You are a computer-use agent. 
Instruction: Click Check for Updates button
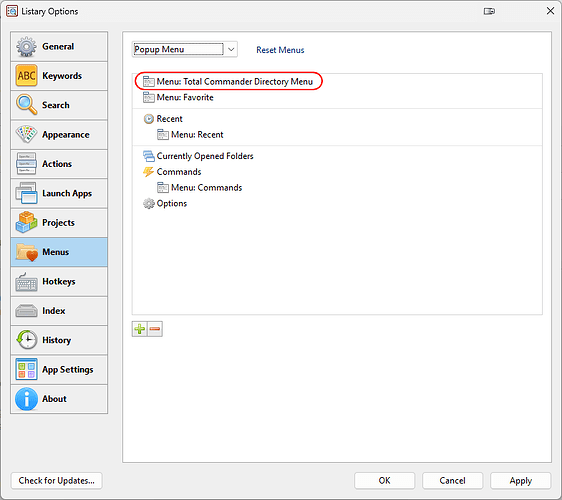coord(57,480)
